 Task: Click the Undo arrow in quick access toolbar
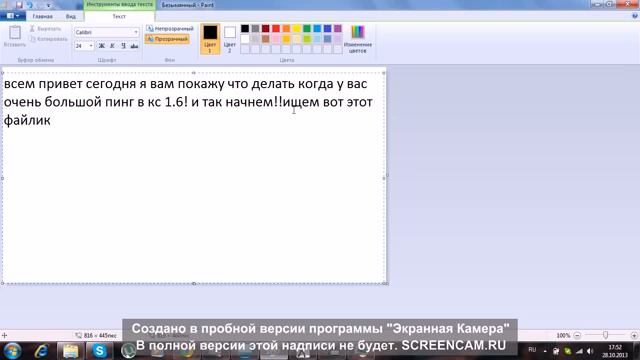click(x=29, y=5)
